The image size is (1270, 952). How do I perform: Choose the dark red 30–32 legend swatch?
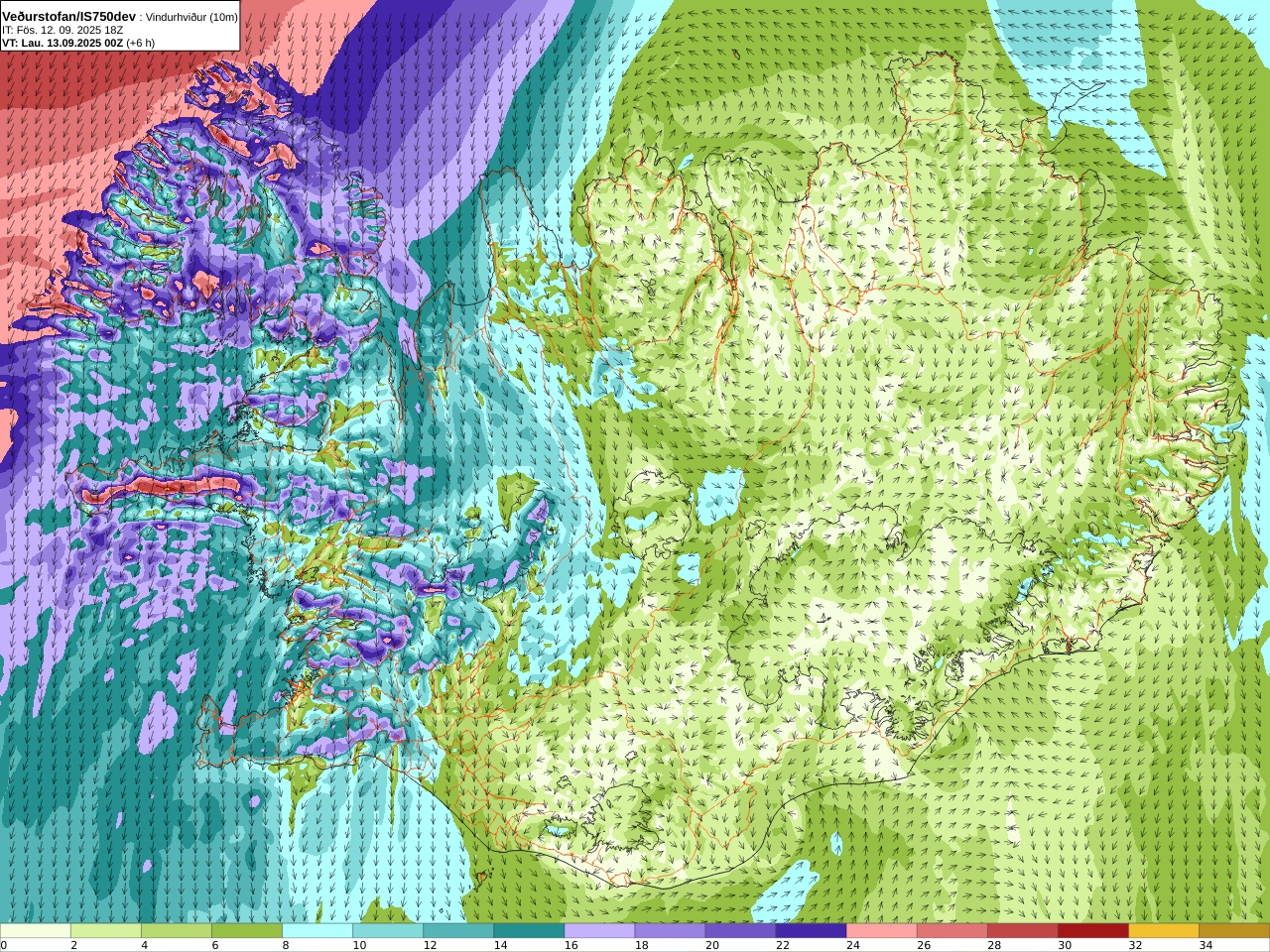[x=1092, y=931]
